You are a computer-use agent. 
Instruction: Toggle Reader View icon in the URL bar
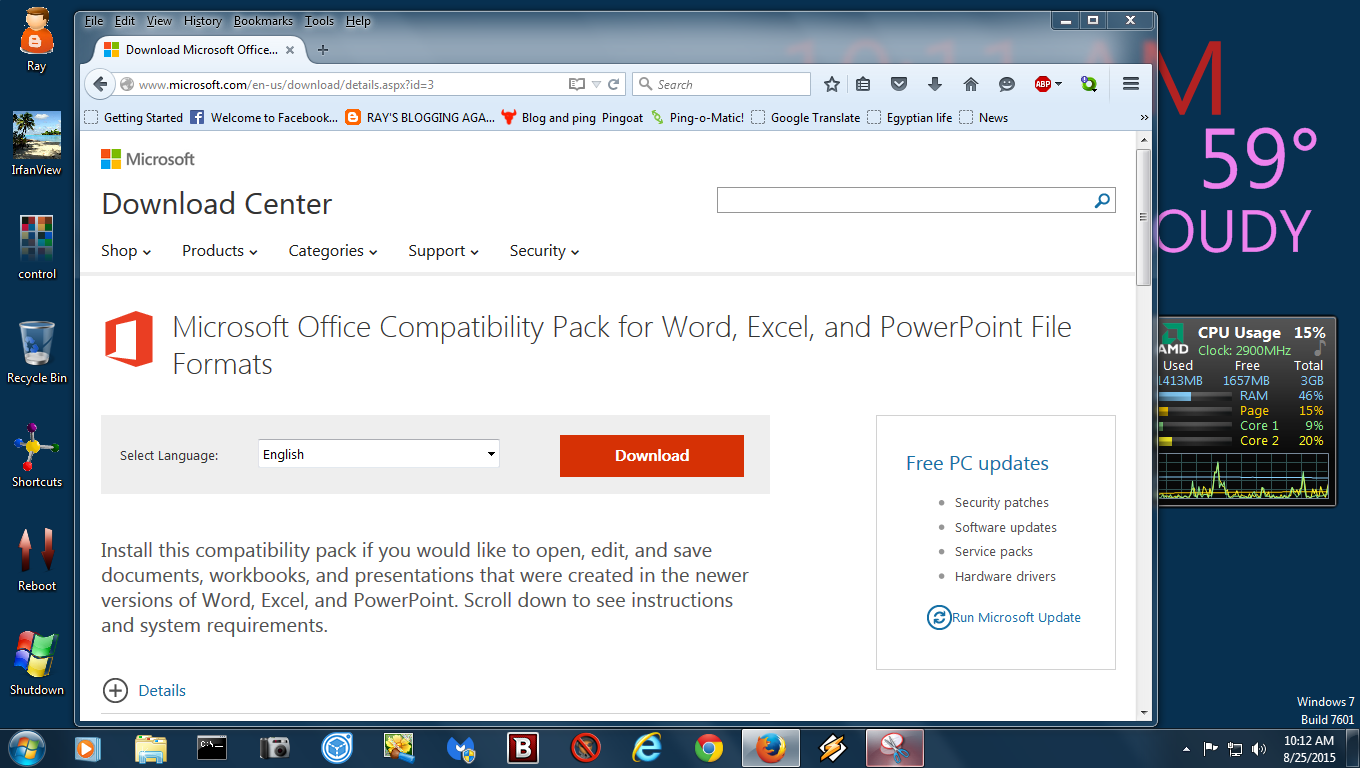[x=576, y=85]
